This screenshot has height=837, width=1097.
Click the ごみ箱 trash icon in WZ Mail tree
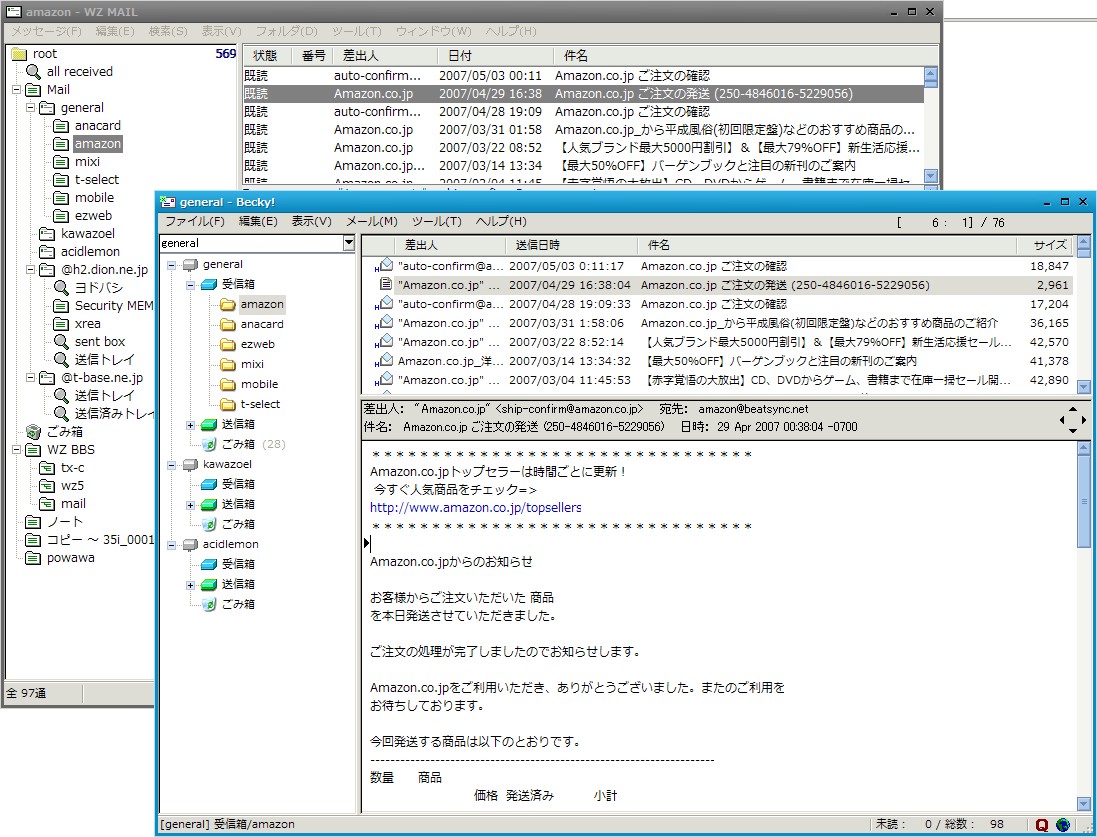point(34,432)
